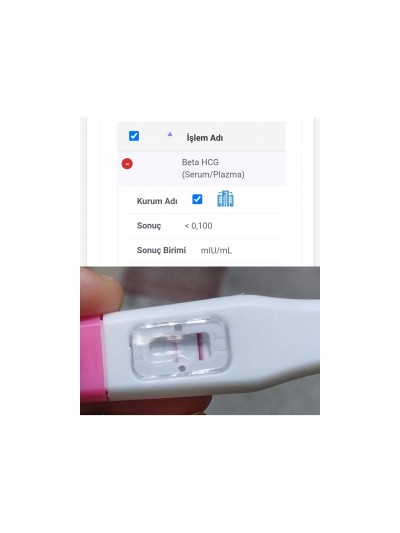Click the Sonuç Birimi label
The image size is (400, 533).
[161, 250]
